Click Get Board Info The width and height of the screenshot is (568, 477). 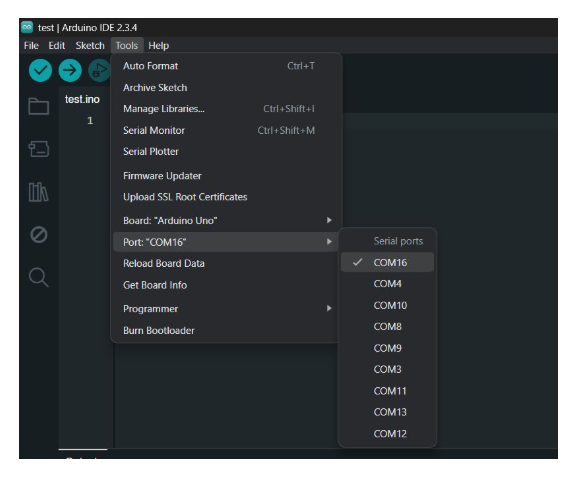coord(226,285)
